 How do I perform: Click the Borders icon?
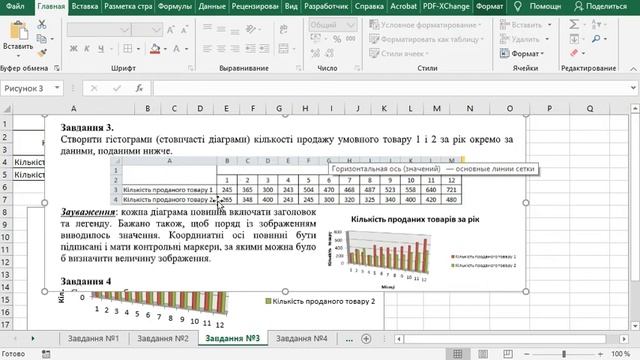coord(127,49)
